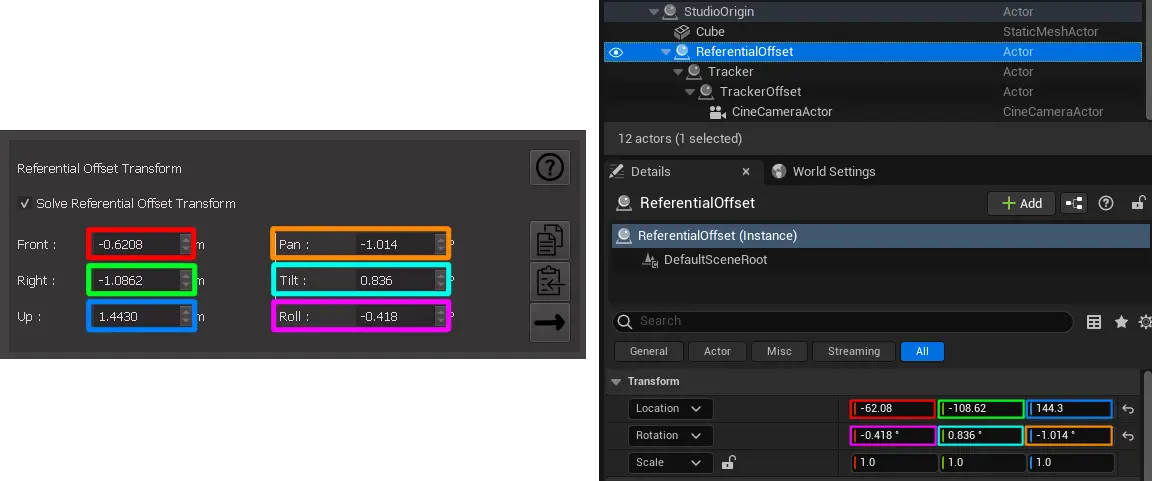Viewport: 1152px width, 481px height.
Task: Click the paste transform clipboard icon
Action: 549,282
